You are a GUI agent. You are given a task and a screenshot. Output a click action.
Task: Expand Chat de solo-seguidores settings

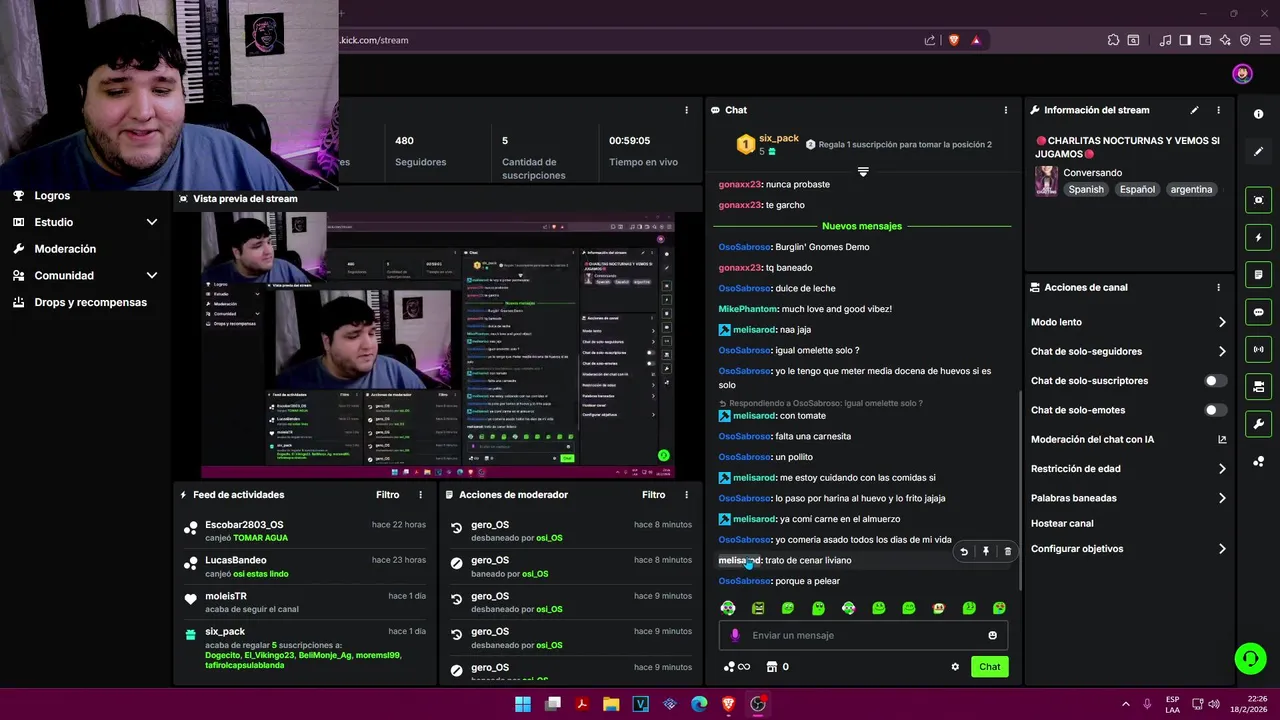pyautogui.click(x=1222, y=351)
